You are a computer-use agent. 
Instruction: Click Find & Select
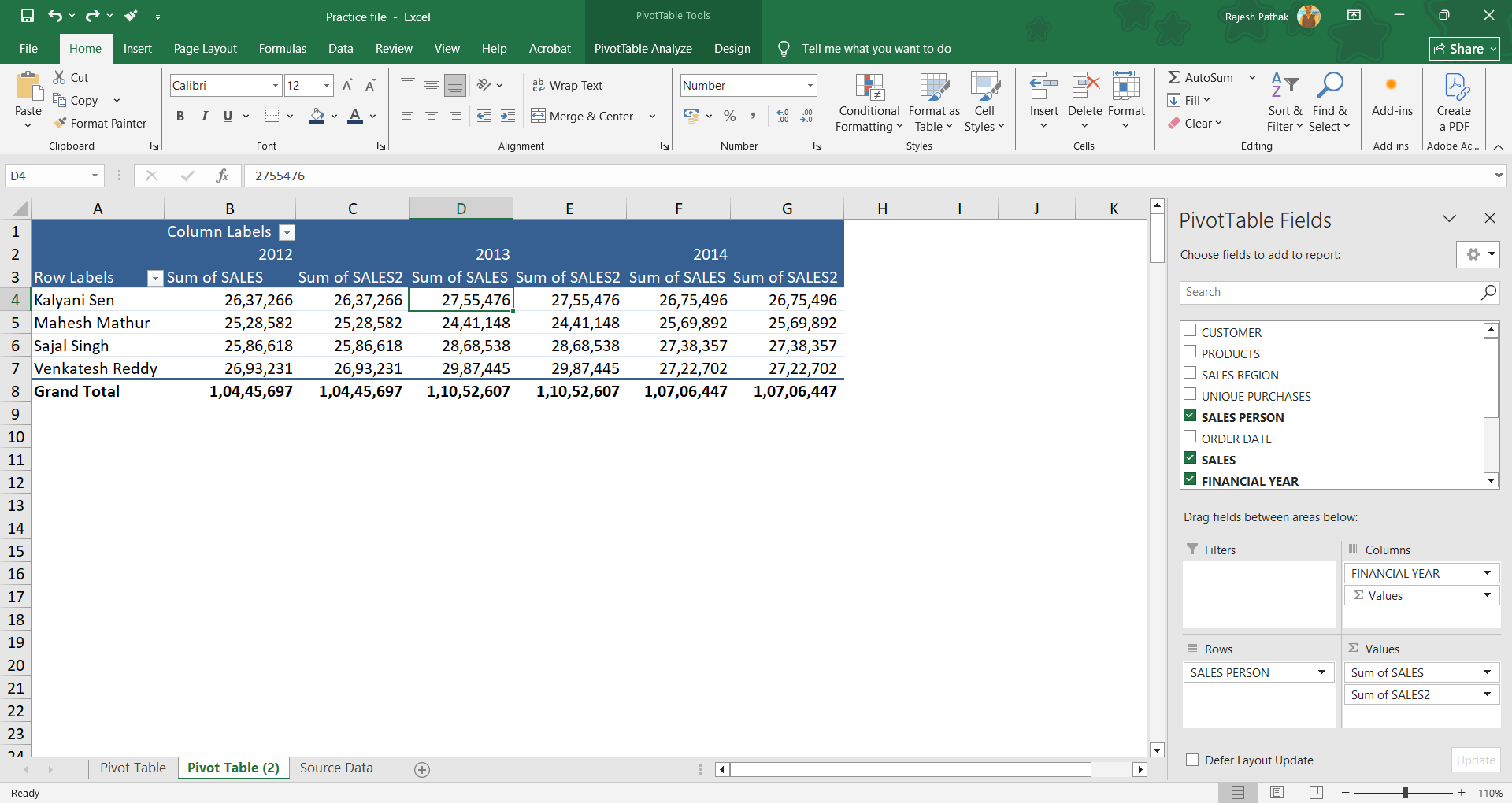[x=1329, y=101]
